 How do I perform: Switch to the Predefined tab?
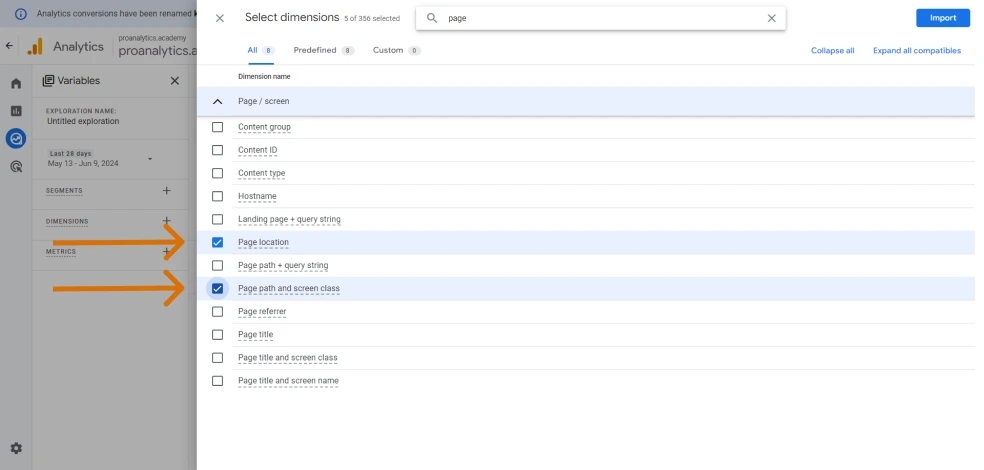point(324,50)
